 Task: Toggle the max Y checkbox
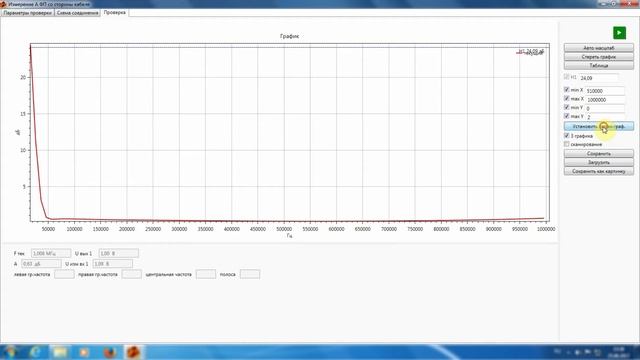pyautogui.click(x=567, y=116)
